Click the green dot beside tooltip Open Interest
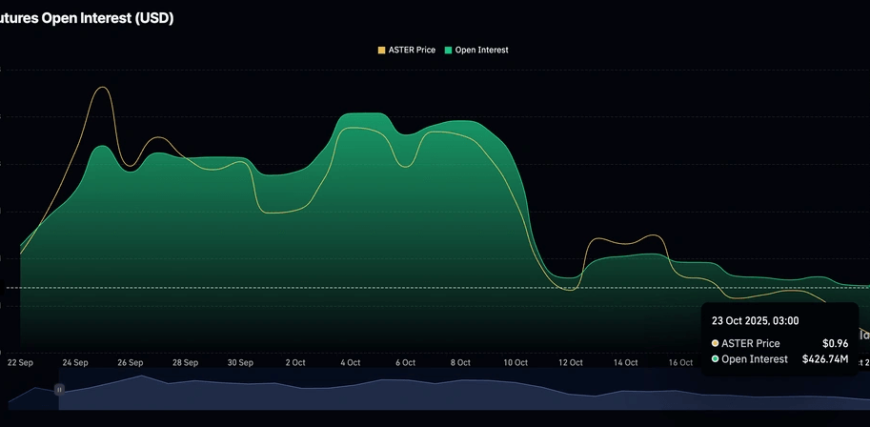Image resolution: width=870 pixels, height=427 pixels. [x=715, y=359]
